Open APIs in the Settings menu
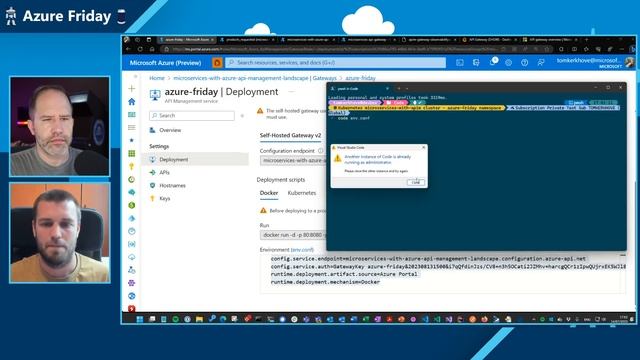 tap(164, 172)
